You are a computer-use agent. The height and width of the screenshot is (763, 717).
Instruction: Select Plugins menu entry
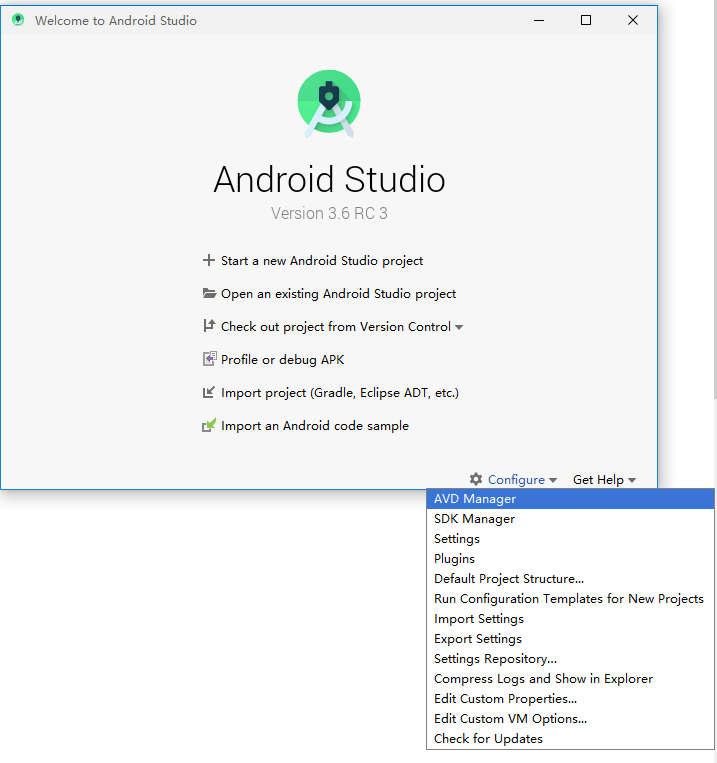pyautogui.click(x=570, y=559)
